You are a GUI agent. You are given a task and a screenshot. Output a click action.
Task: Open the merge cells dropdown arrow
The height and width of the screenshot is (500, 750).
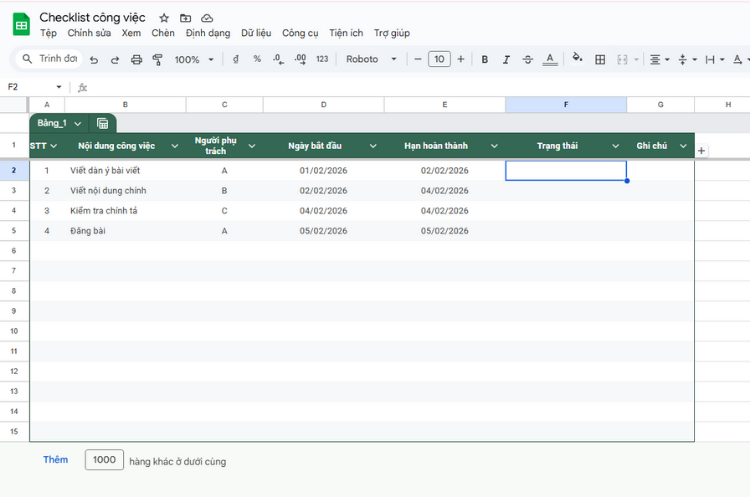636,59
